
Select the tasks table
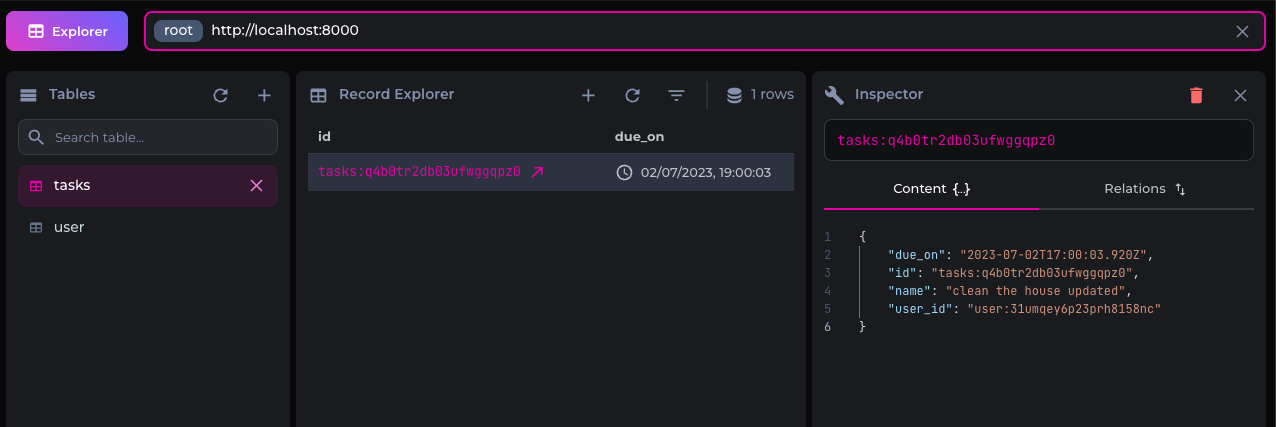coord(72,186)
